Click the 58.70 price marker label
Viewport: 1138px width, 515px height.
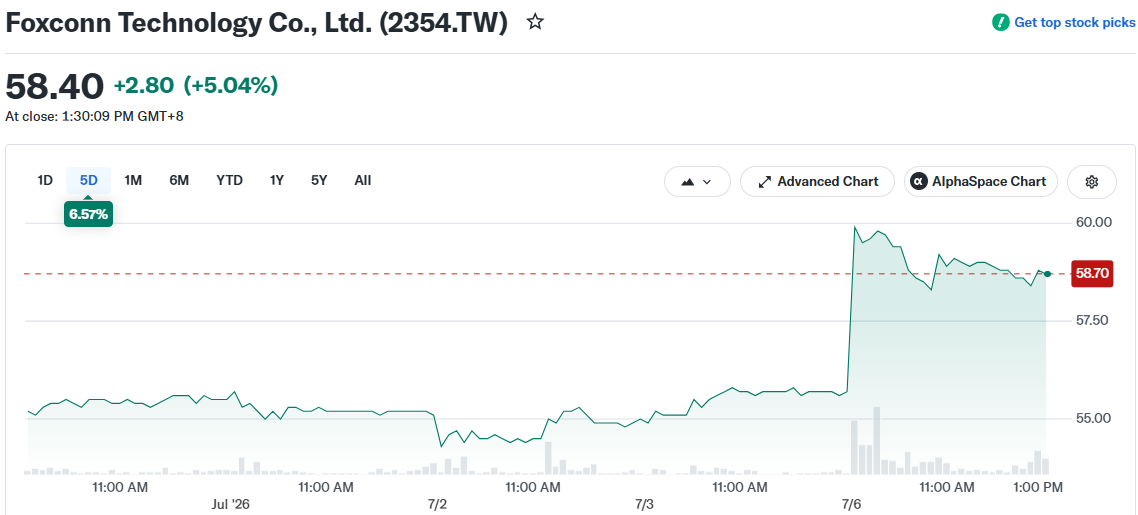[x=1092, y=273]
